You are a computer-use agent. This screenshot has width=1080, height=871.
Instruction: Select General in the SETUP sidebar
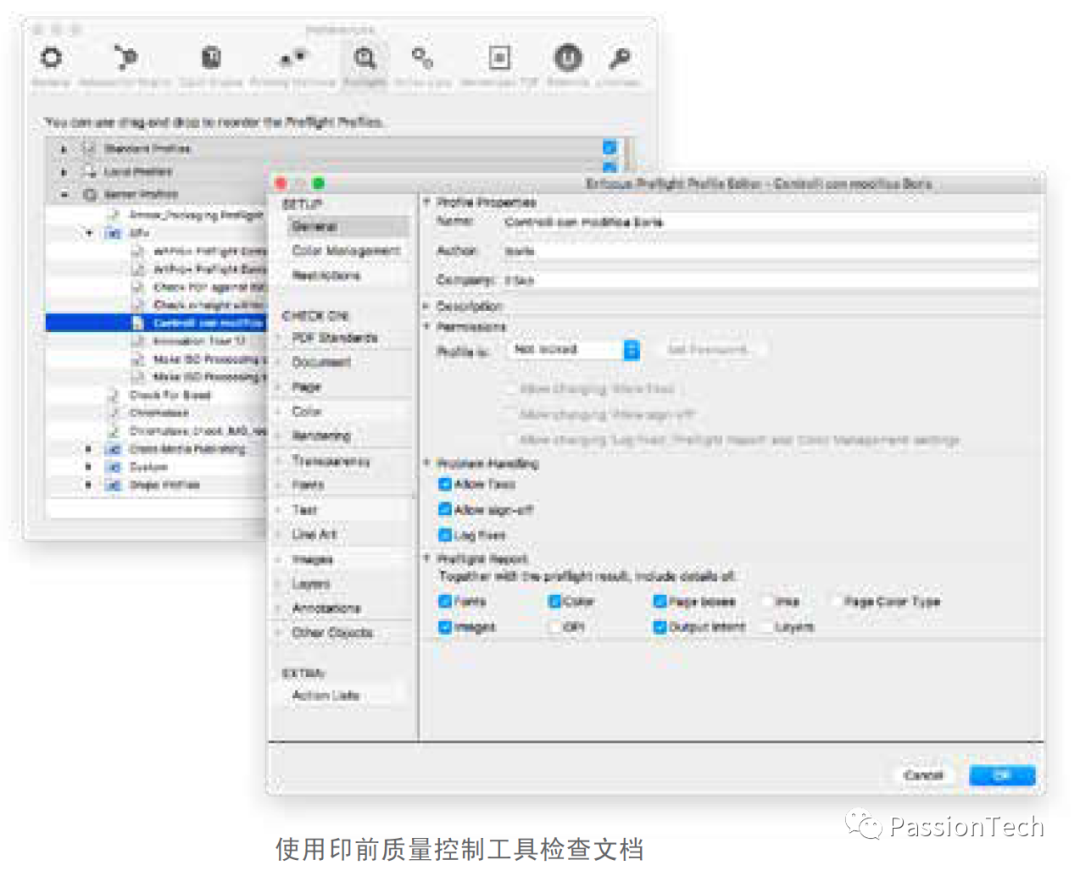348,227
